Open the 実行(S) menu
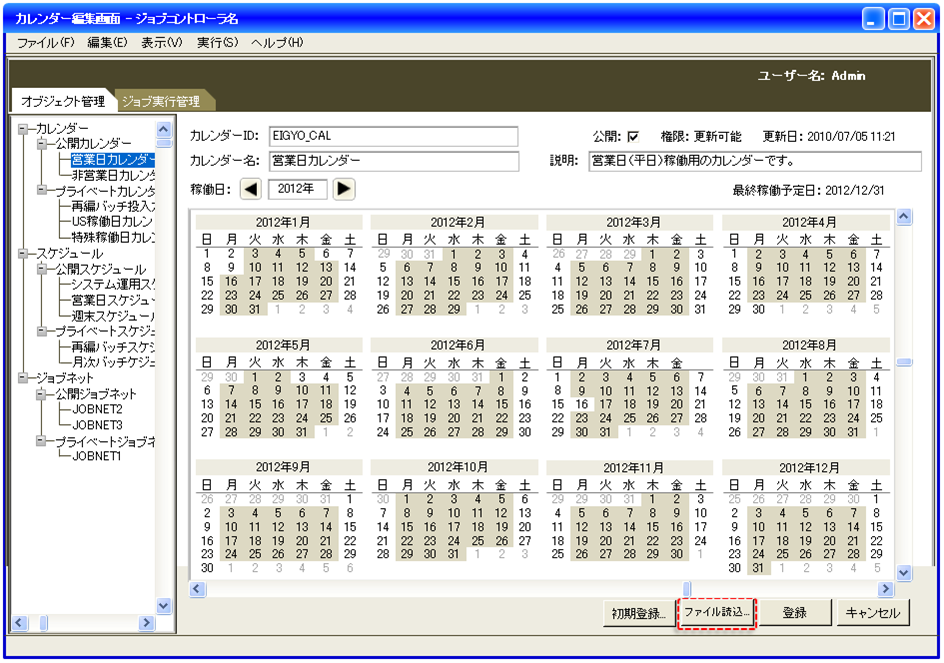Image resolution: width=944 pixels, height=663 pixels. coord(217,43)
